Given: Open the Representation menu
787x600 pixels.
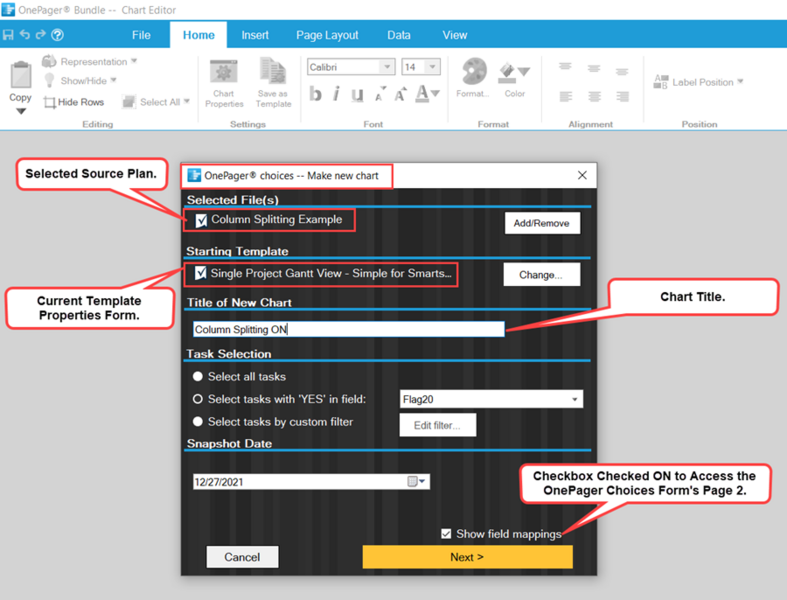Looking at the screenshot, I should pos(89,61).
